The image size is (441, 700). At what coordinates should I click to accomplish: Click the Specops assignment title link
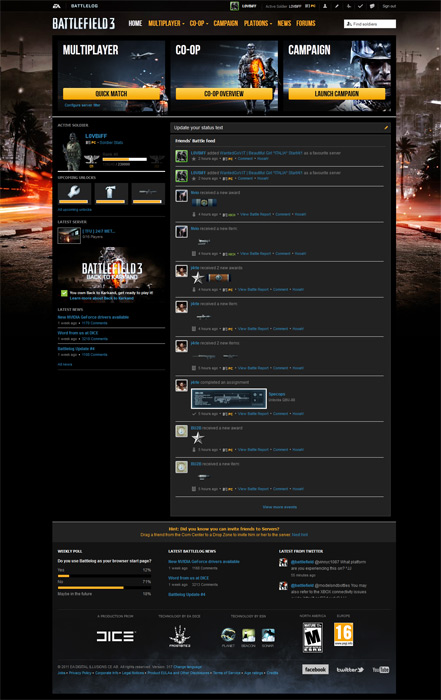coord(277,394)
